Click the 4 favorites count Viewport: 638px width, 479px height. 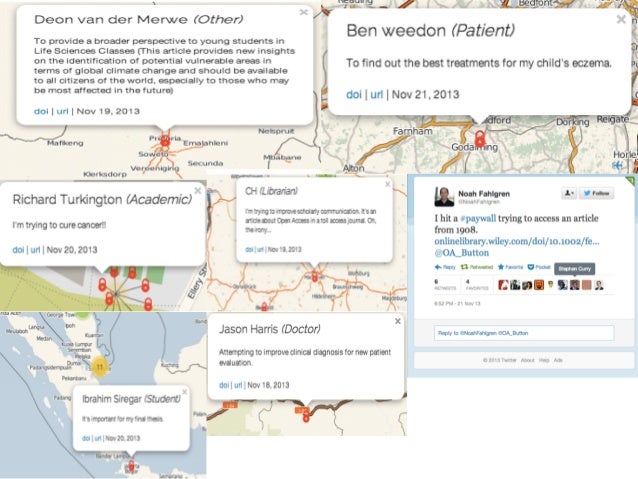(477, 284)
